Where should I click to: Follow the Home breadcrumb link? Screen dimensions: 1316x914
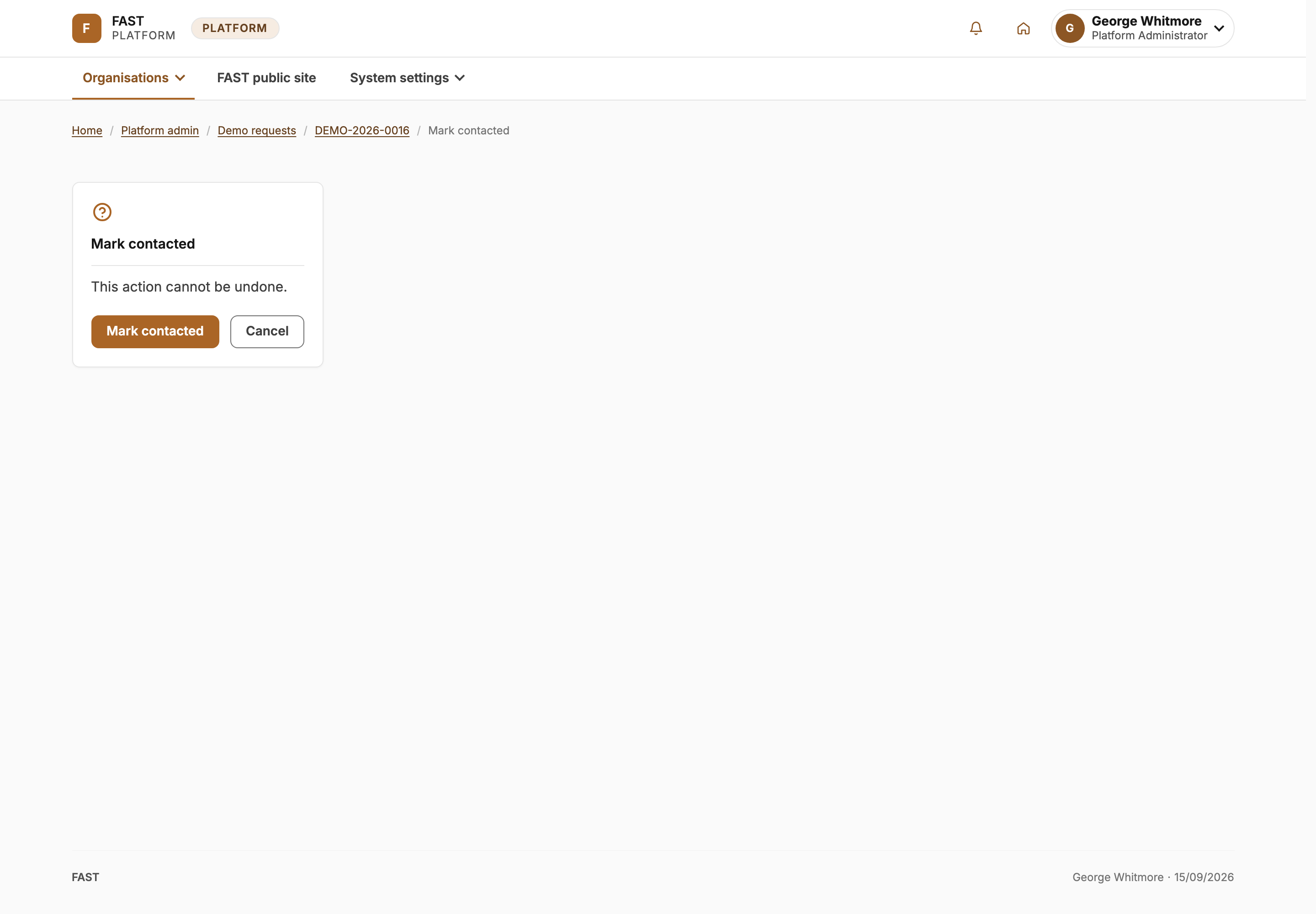(x=87, y=131)
